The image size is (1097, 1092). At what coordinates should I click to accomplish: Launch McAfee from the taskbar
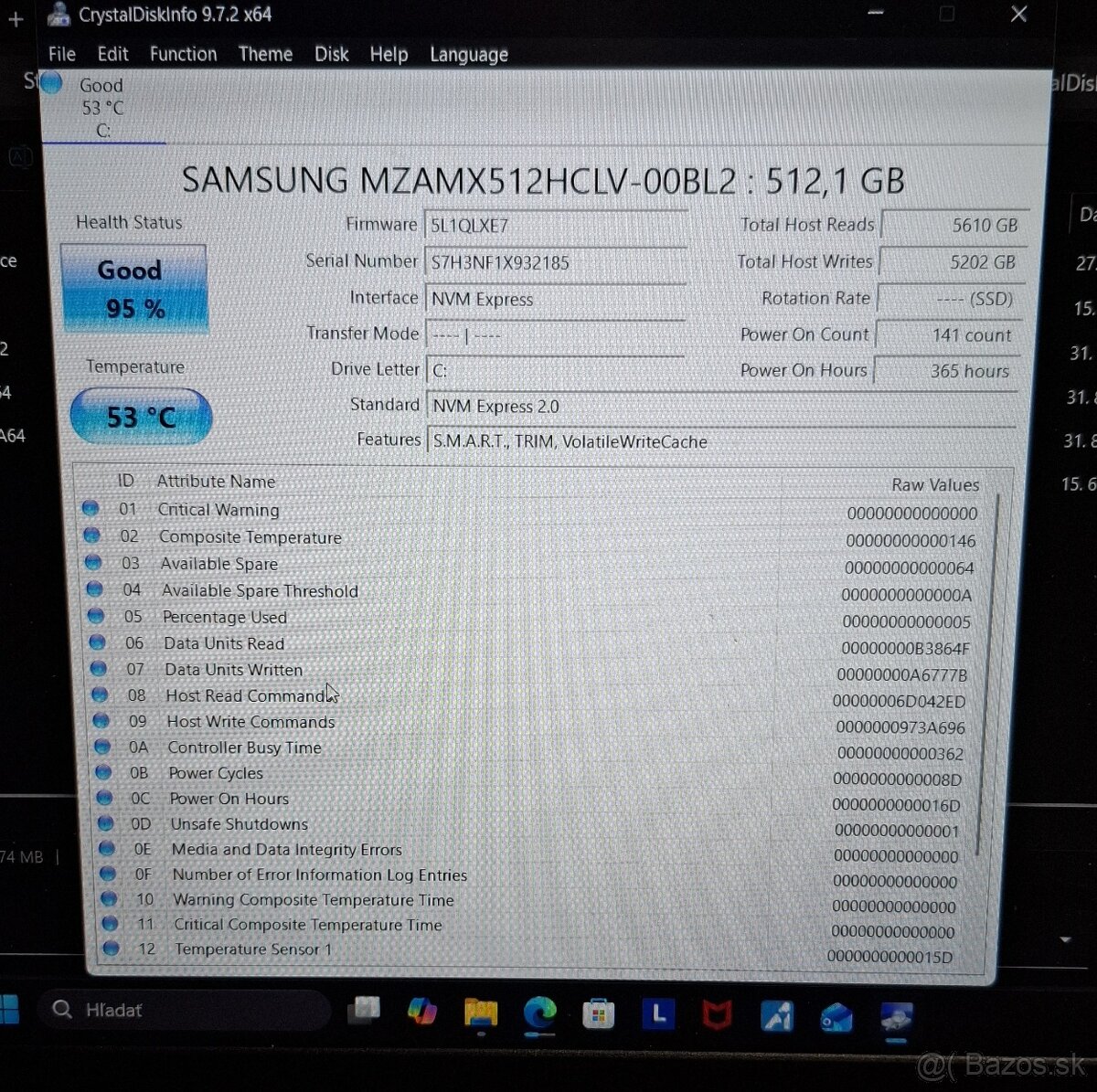tap(719, 1013)
